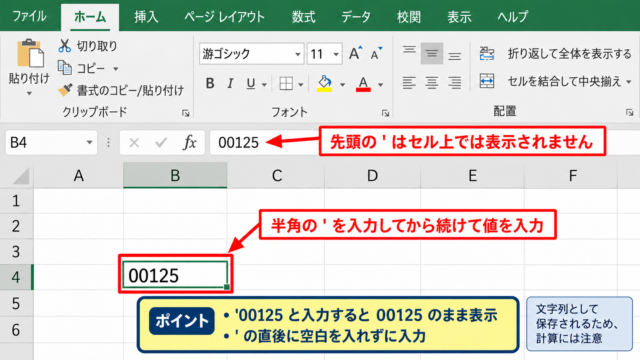Image resolution: width=640 pixels, height=360 pixels.
Task: Switch to the ページ レイアウト tab
Action: point(224,17)
